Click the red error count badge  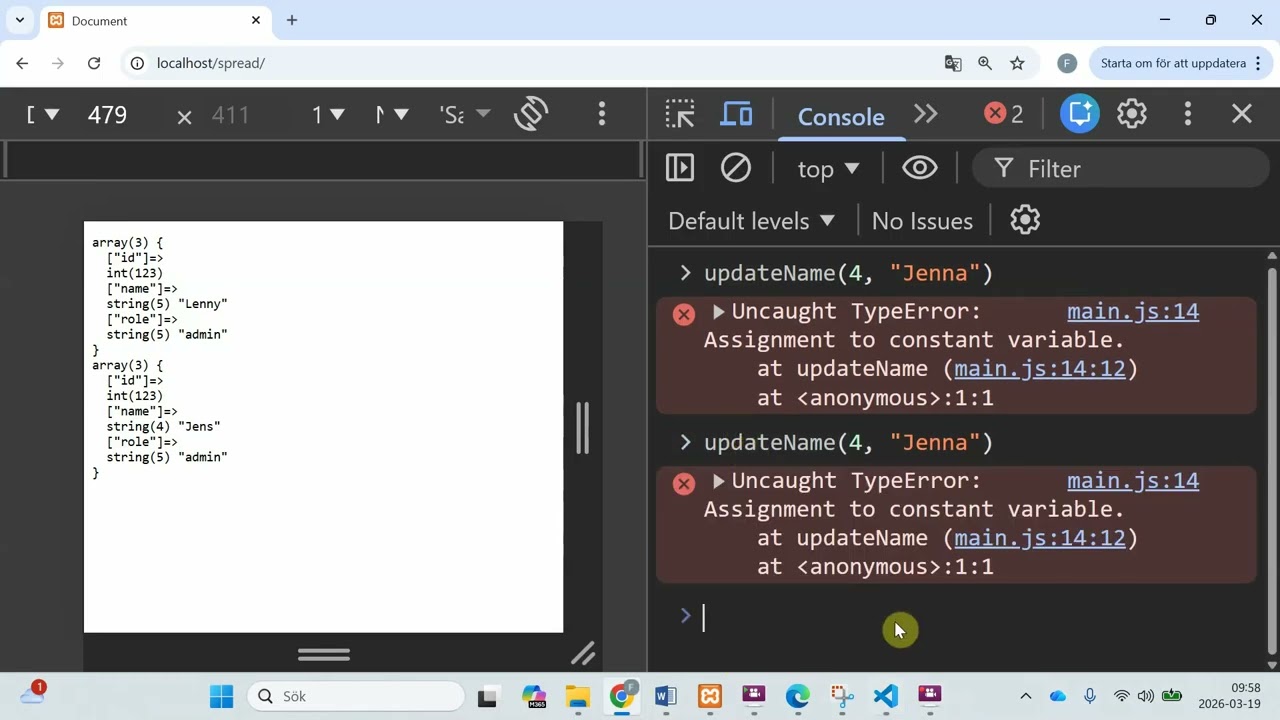click(x=1004, y=114)
